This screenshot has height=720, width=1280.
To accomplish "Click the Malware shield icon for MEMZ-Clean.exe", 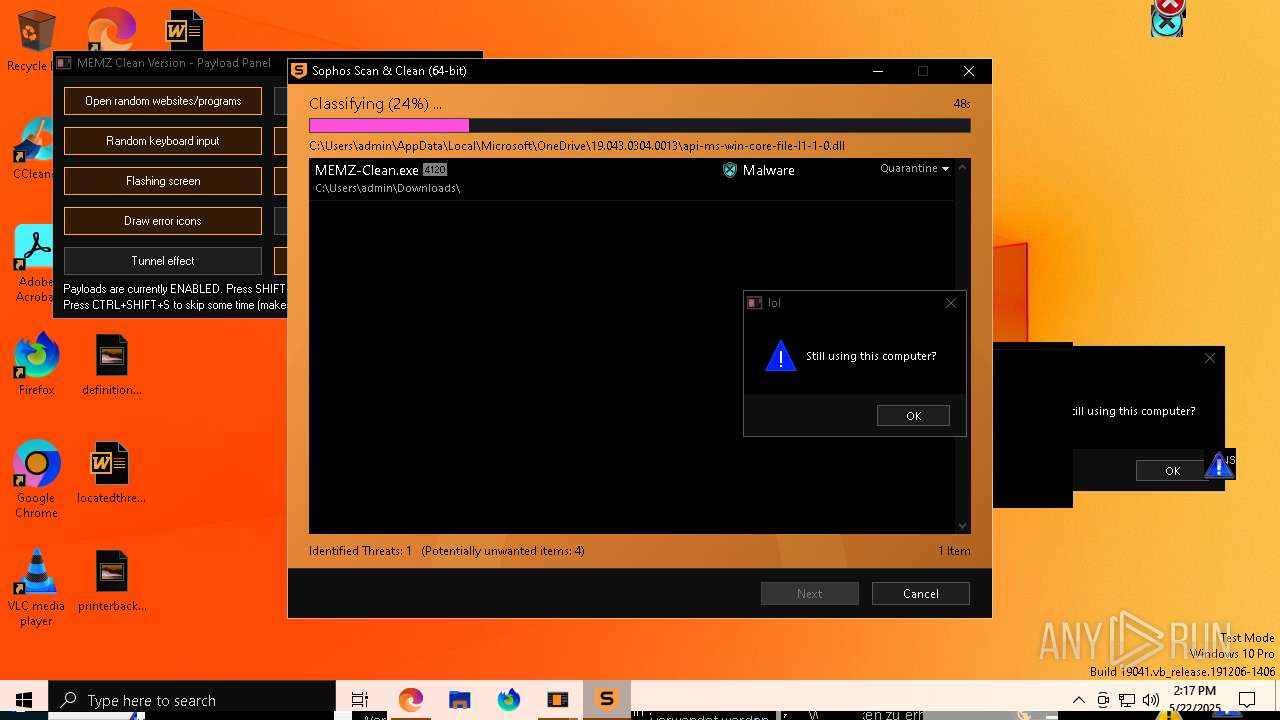I will 730,170.
